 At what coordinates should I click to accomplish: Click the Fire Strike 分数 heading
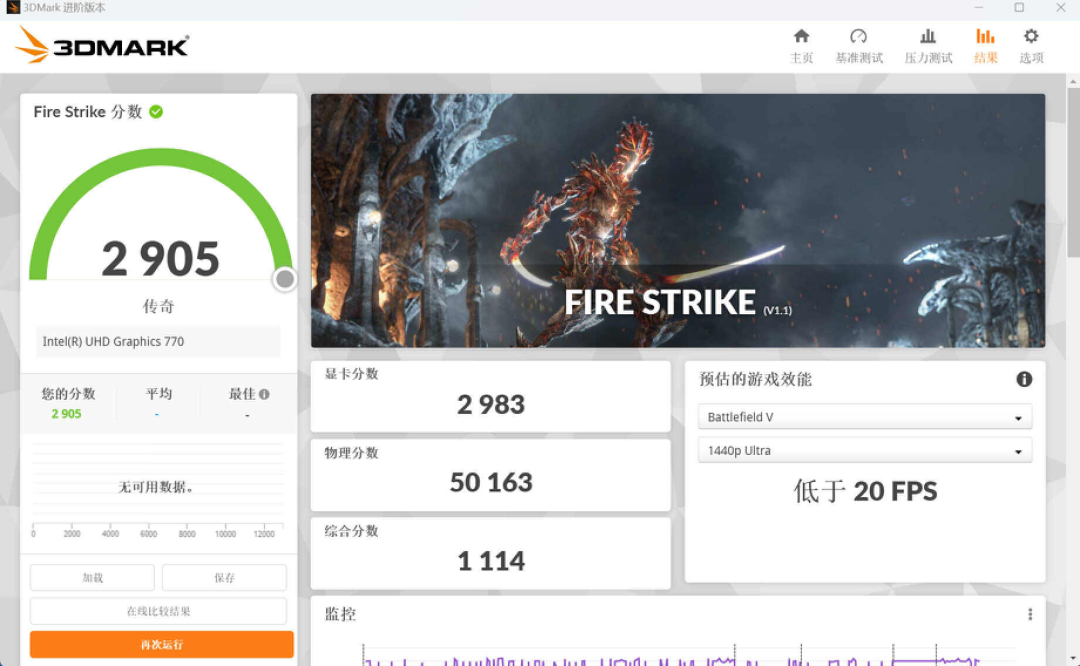coord(87,112)
